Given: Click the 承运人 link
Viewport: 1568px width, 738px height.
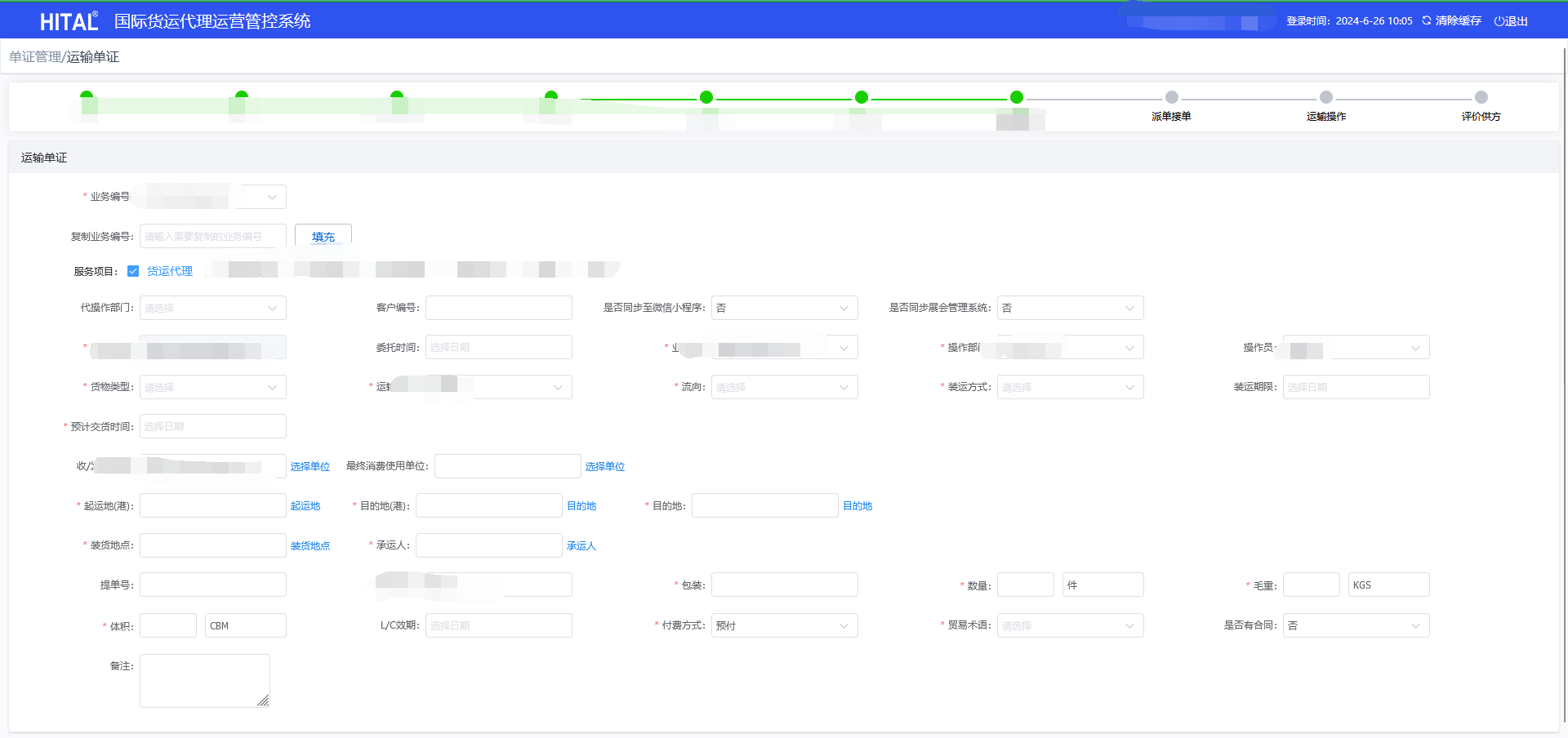Looking at the screenshot, I should [x=581, y=545].
